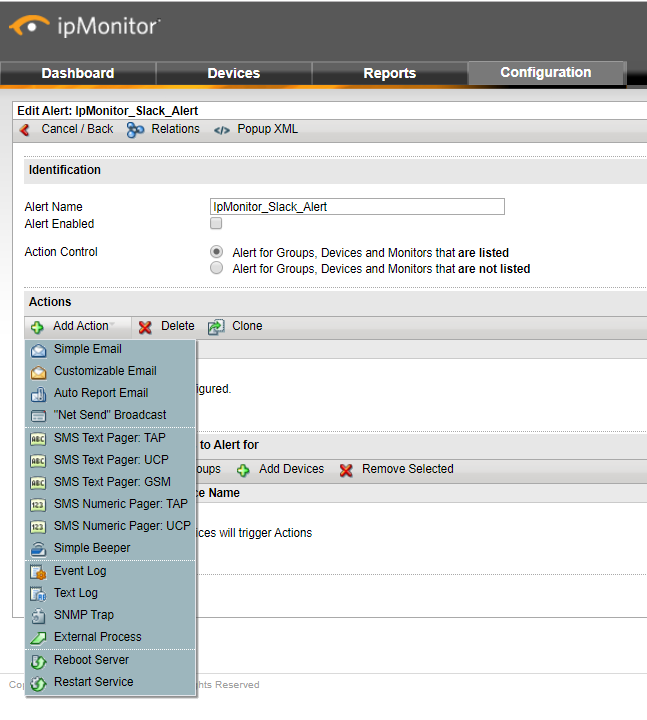Choose Auto Report Email menu entry
Viewport: 647px width, 720px height.
coord(110,393)
